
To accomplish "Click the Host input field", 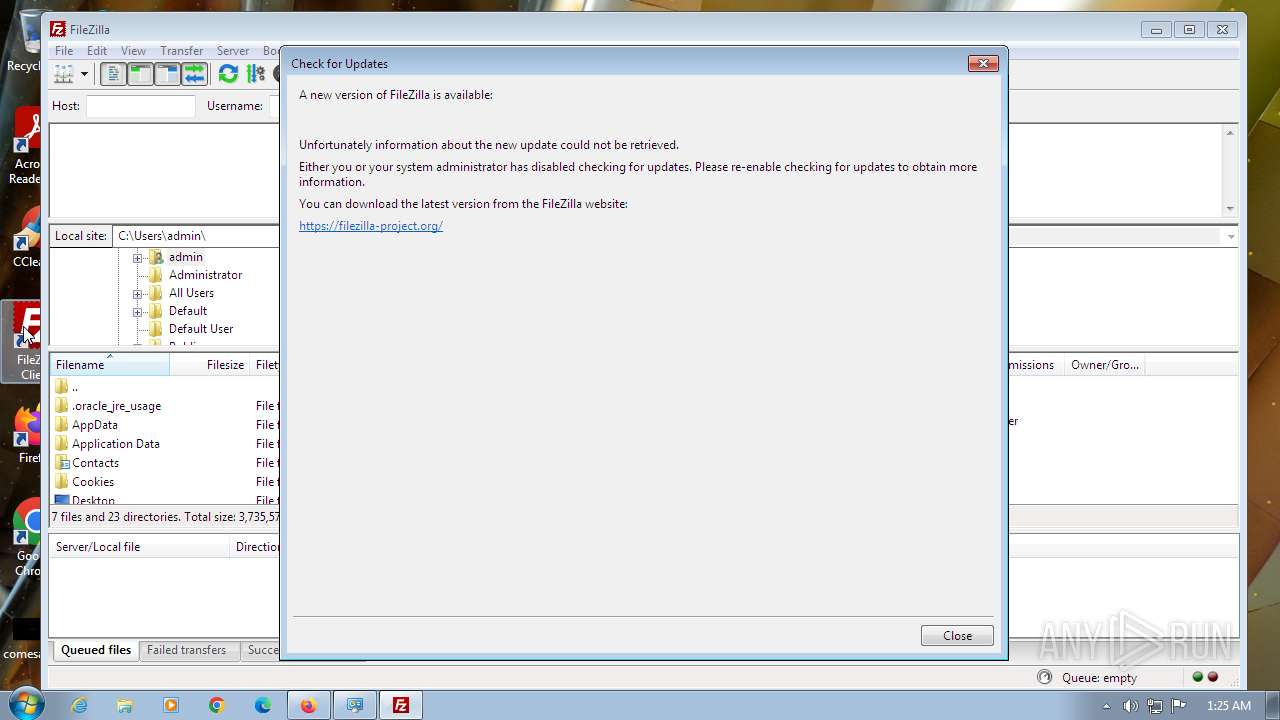I will (x=141, y=106).
